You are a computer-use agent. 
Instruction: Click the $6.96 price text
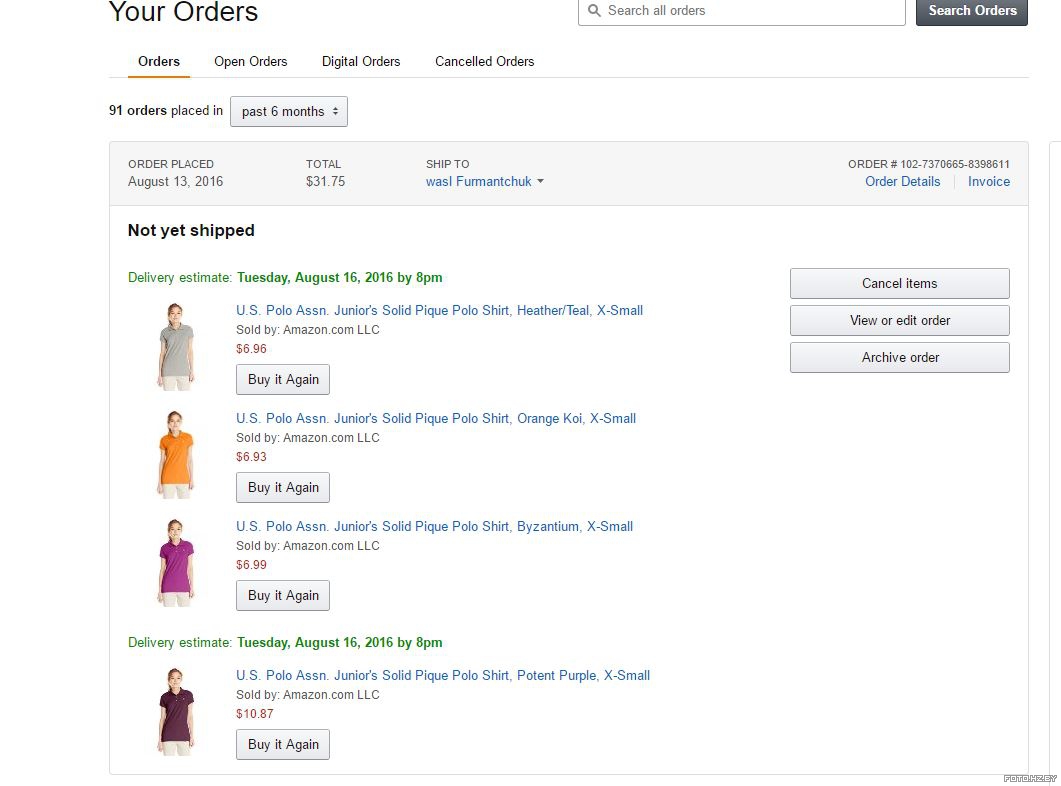251,349
